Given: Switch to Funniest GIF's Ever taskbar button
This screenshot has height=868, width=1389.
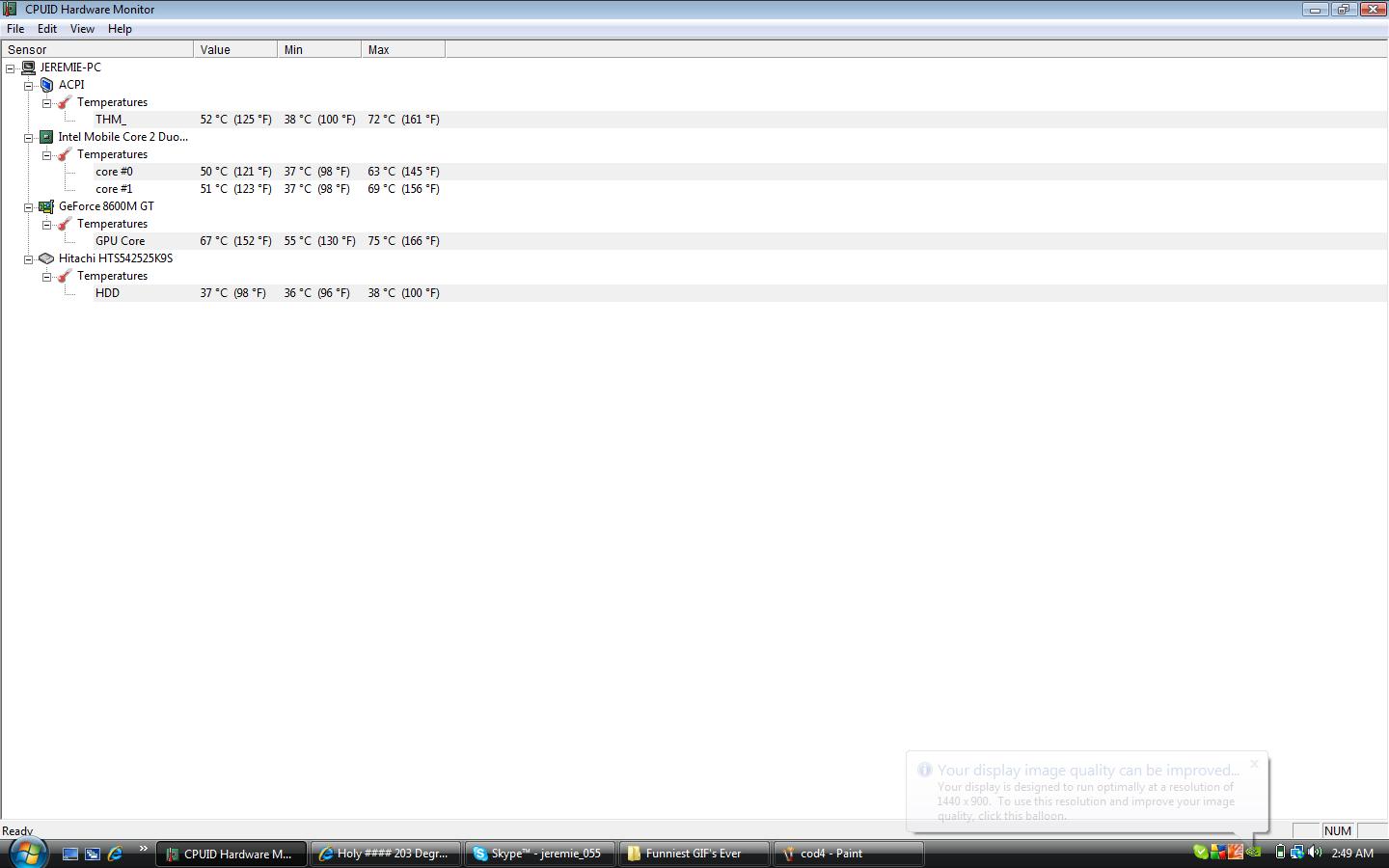Looking at the screenshot, I should (694, 854).
